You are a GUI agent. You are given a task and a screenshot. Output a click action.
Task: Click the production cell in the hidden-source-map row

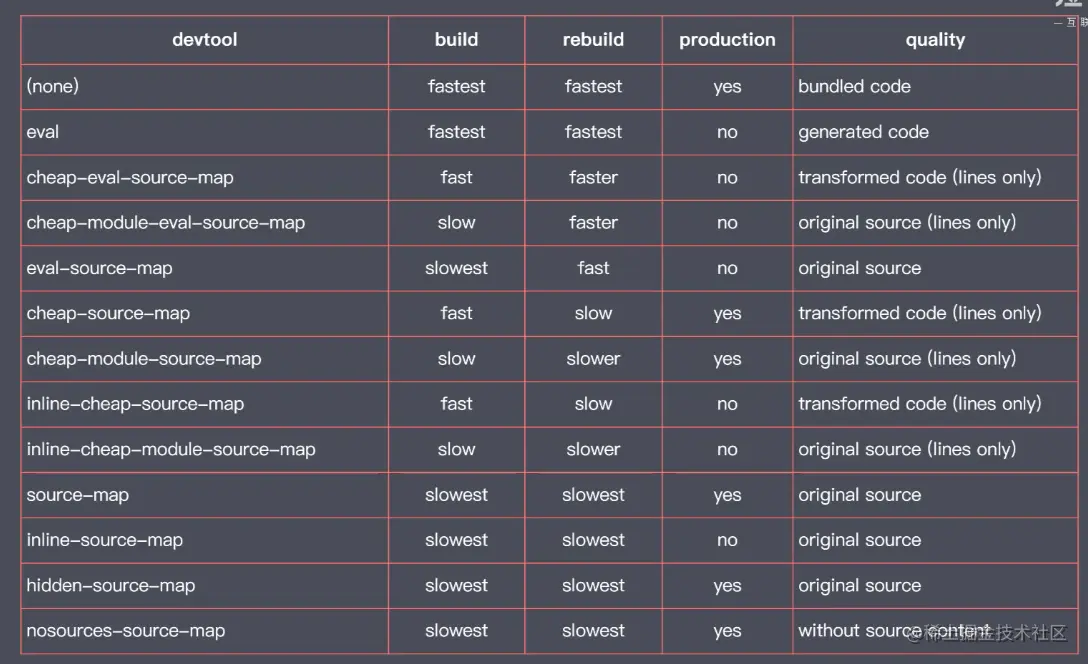click(x=727, y=586)
